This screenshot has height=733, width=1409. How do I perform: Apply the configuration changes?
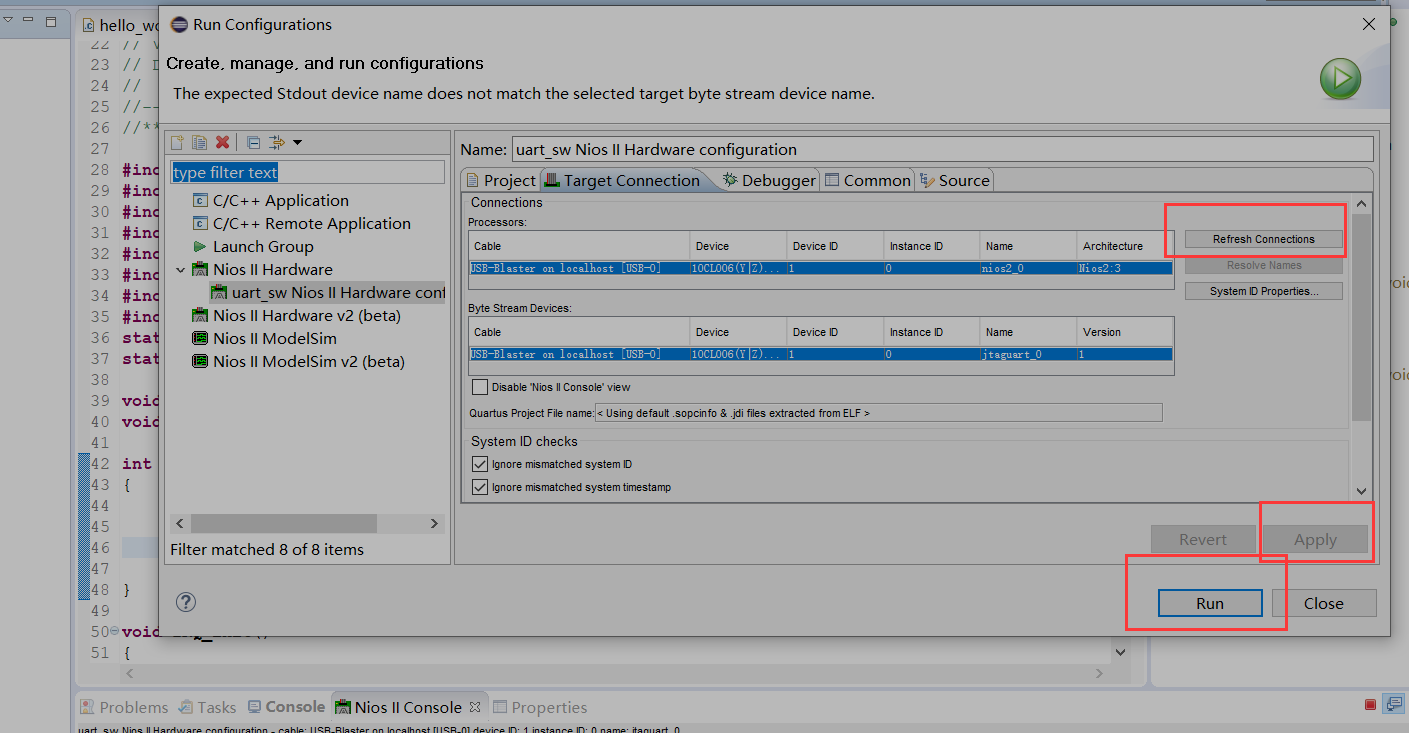[x=1315, y=539]
